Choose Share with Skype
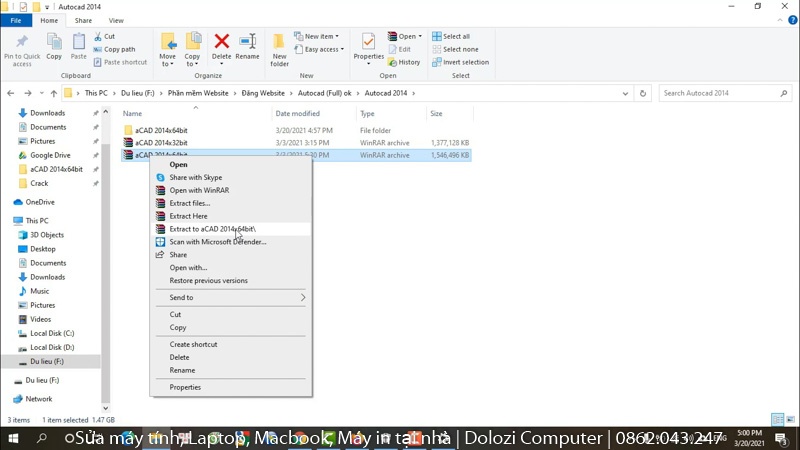800x450 pixels. (x=195, y=178)
